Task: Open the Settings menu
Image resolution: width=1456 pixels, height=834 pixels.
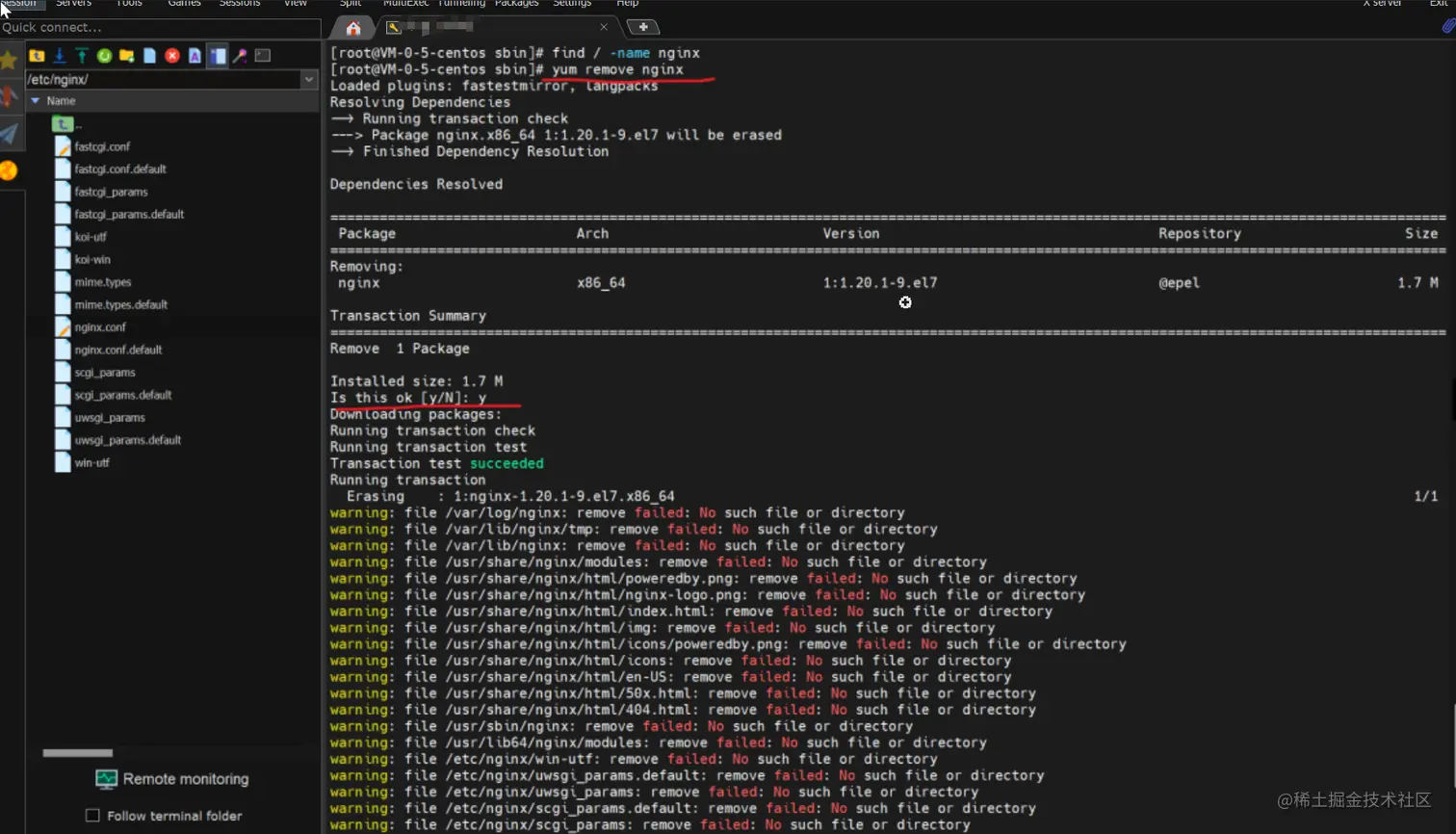Action: point(572,4)
